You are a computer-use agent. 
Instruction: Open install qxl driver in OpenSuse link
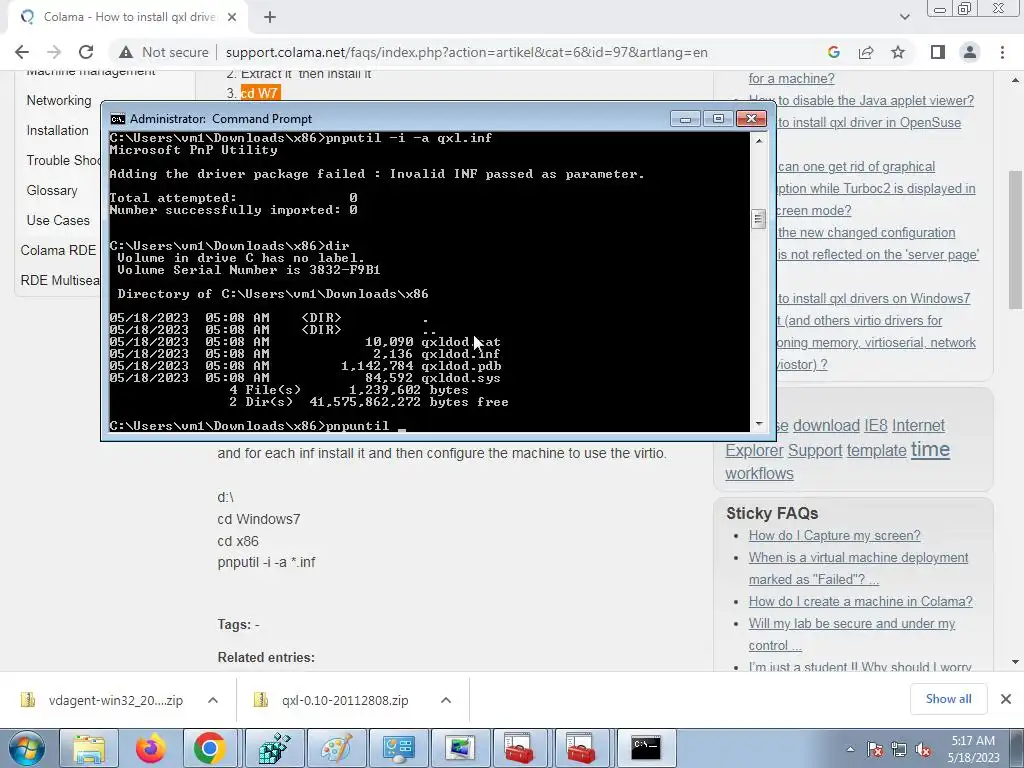tap(869, 123)
